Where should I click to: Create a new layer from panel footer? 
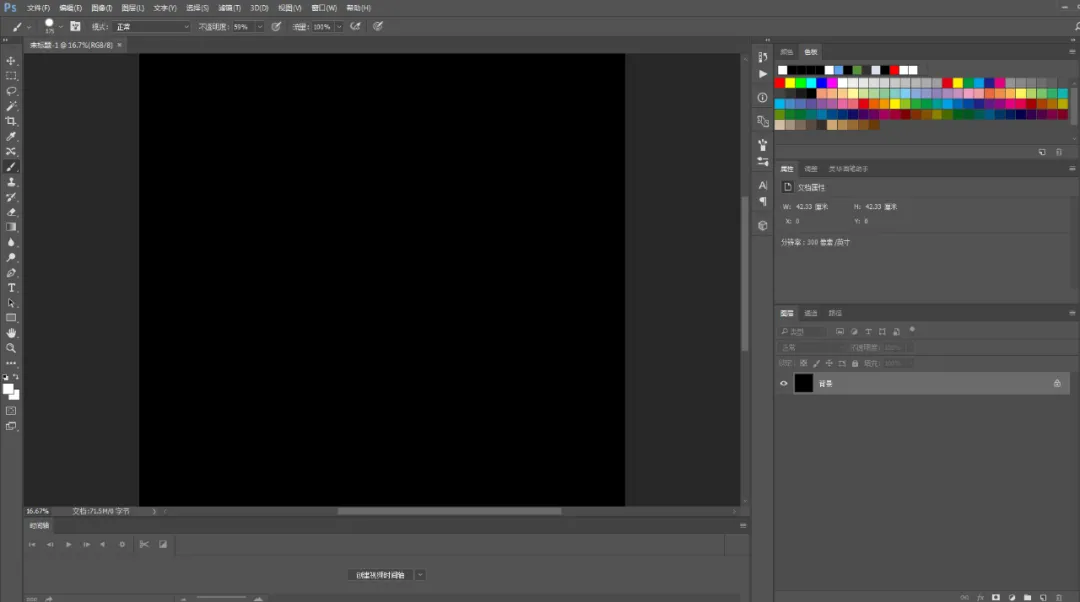(1043, 597)
